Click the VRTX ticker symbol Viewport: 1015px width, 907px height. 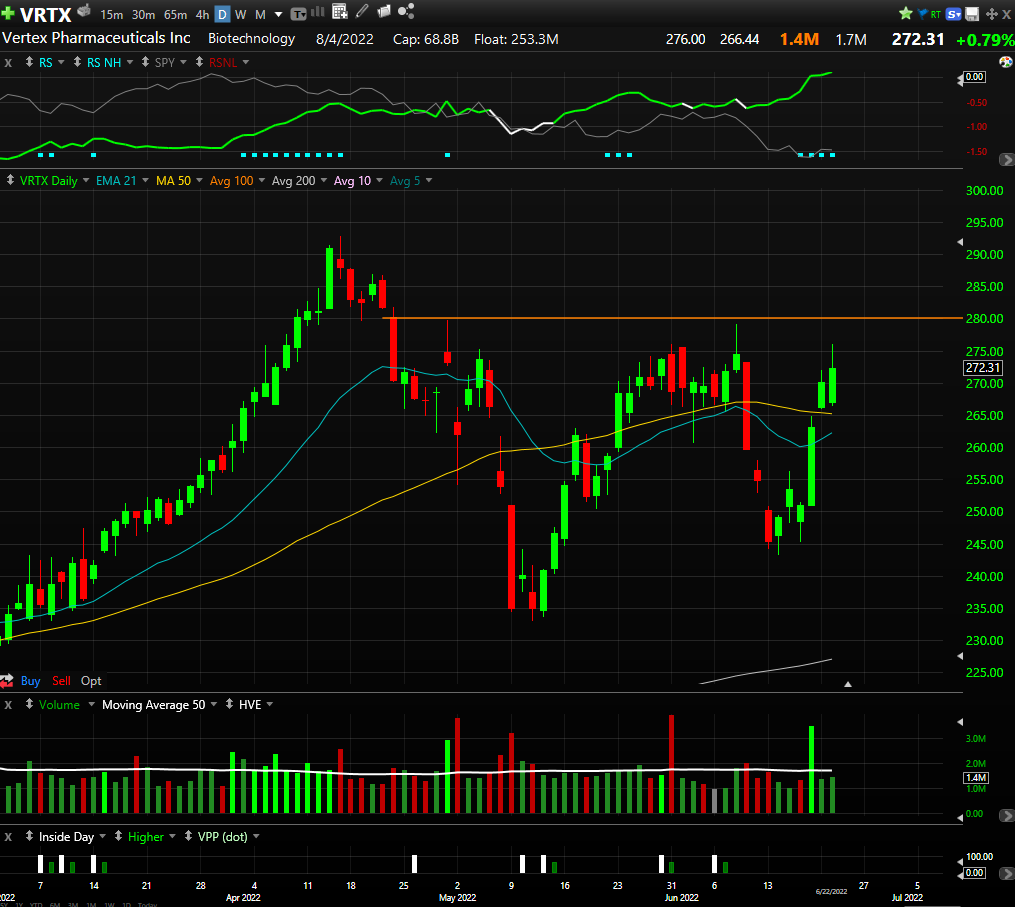tap(46, 14)
